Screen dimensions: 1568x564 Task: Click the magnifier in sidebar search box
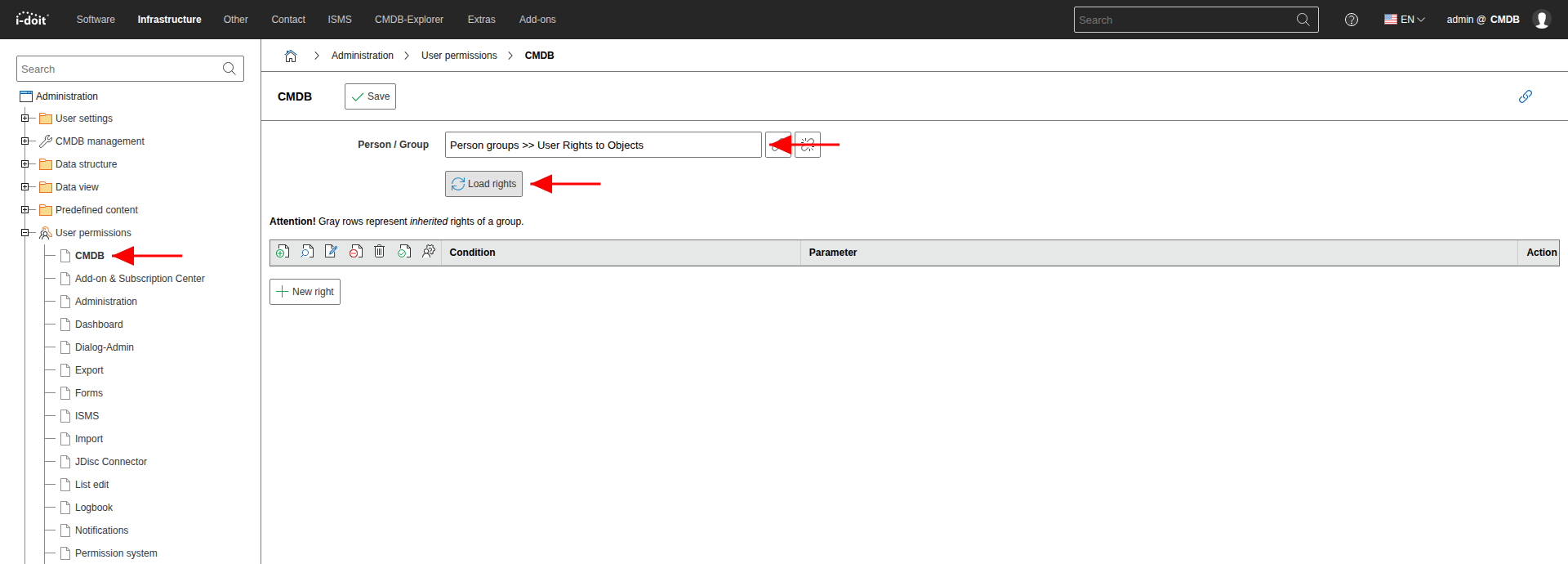229,69
